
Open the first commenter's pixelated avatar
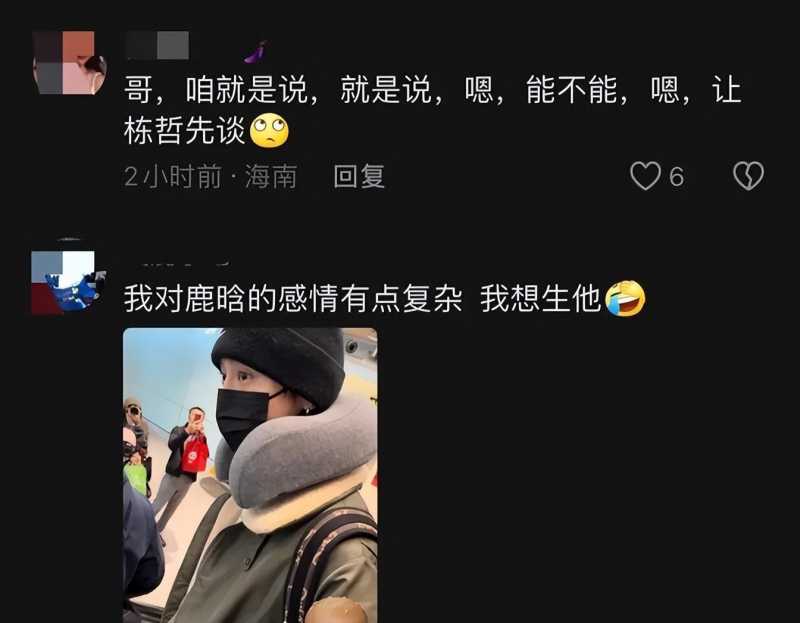tap(69, 63)
